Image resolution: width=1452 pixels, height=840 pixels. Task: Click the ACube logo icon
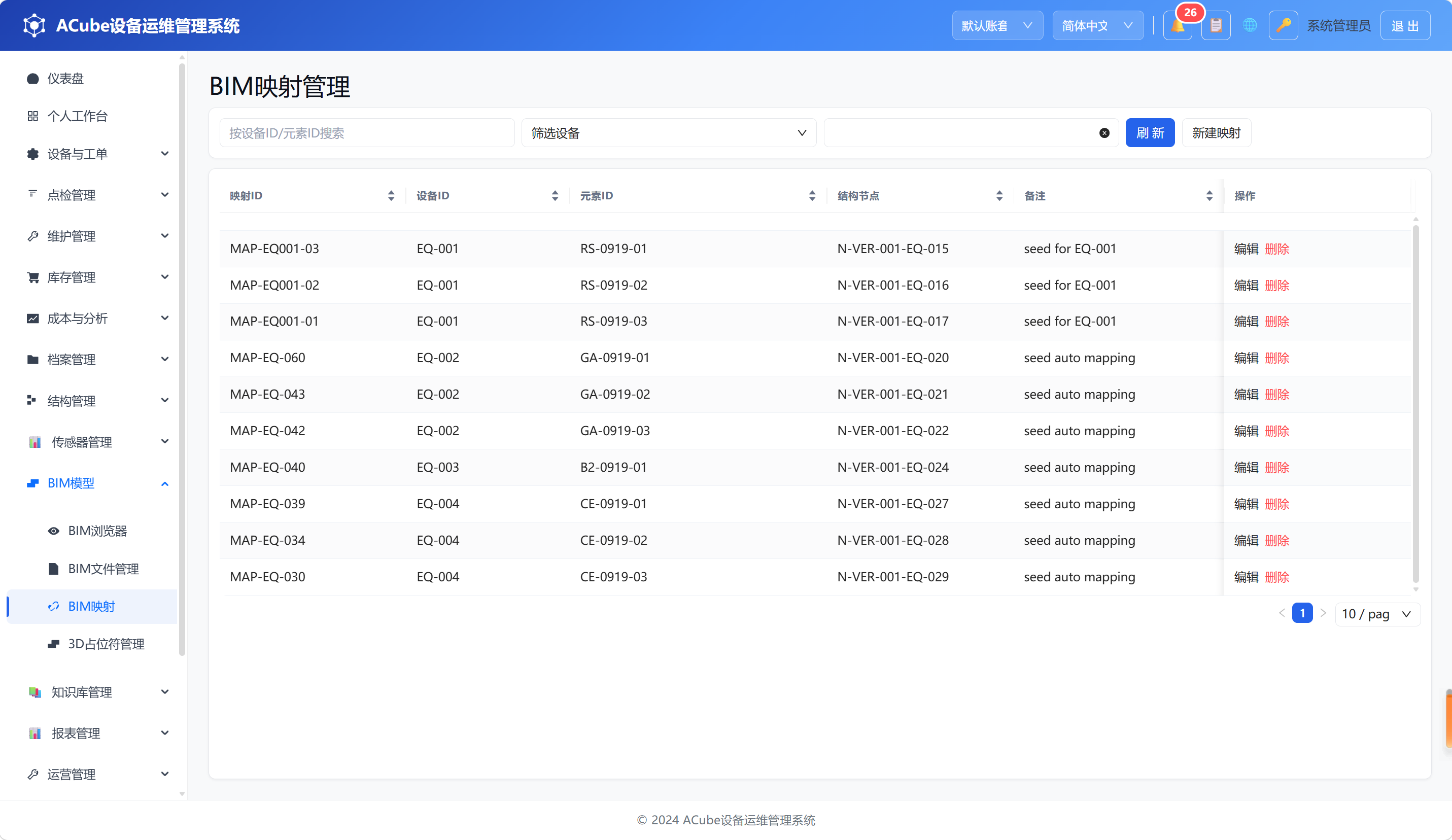[34, 26]
